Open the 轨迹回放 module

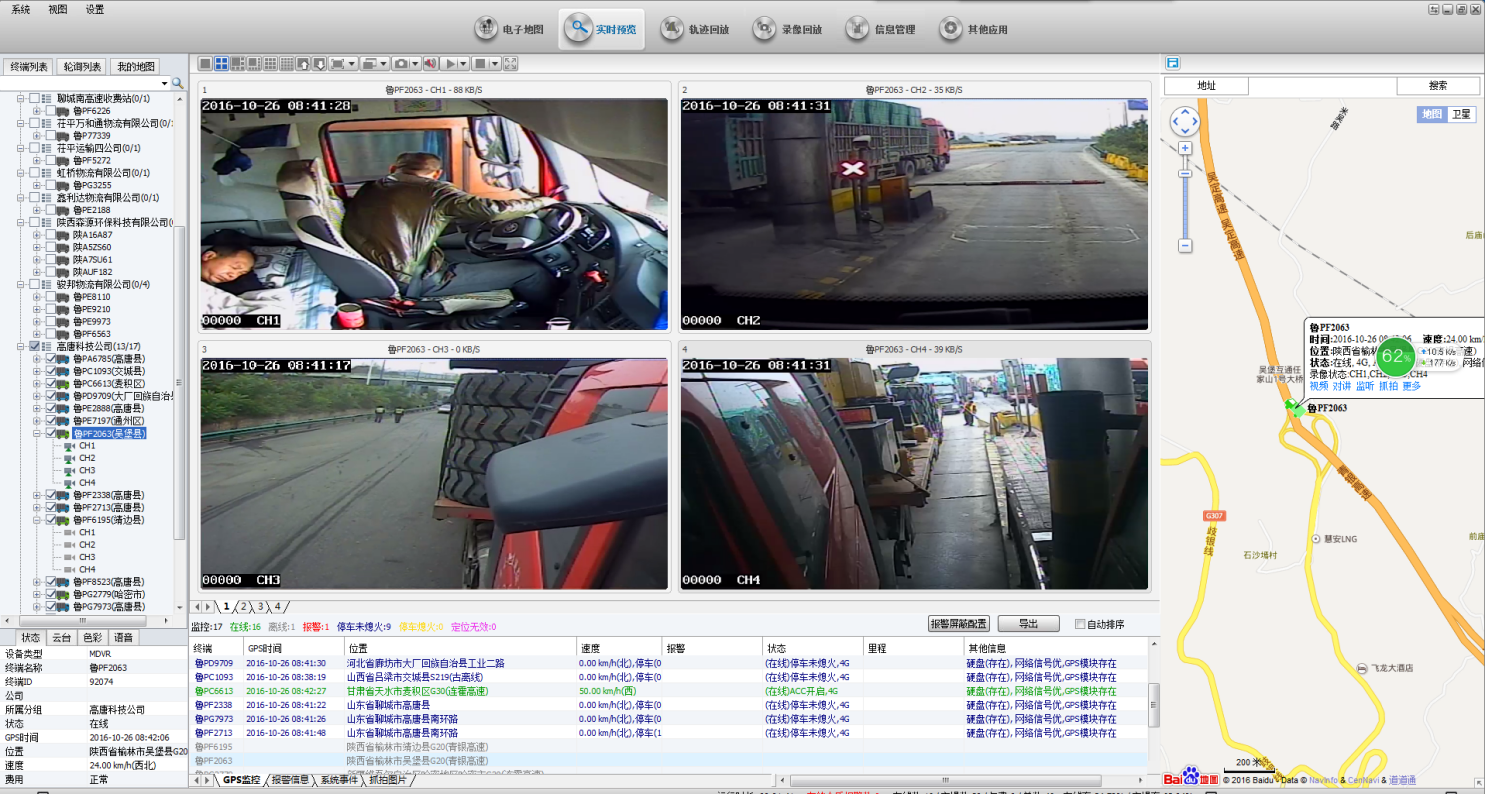pos(695,29)
